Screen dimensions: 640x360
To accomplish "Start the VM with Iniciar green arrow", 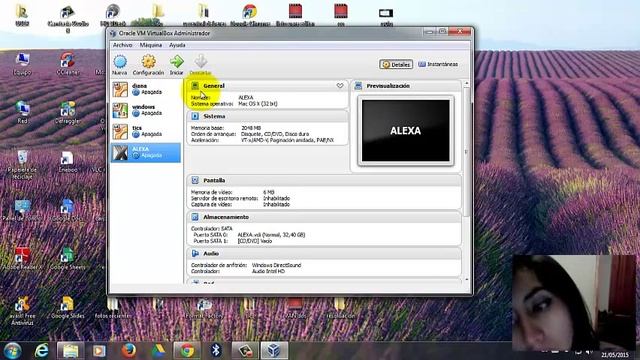I will click(176, 65).
